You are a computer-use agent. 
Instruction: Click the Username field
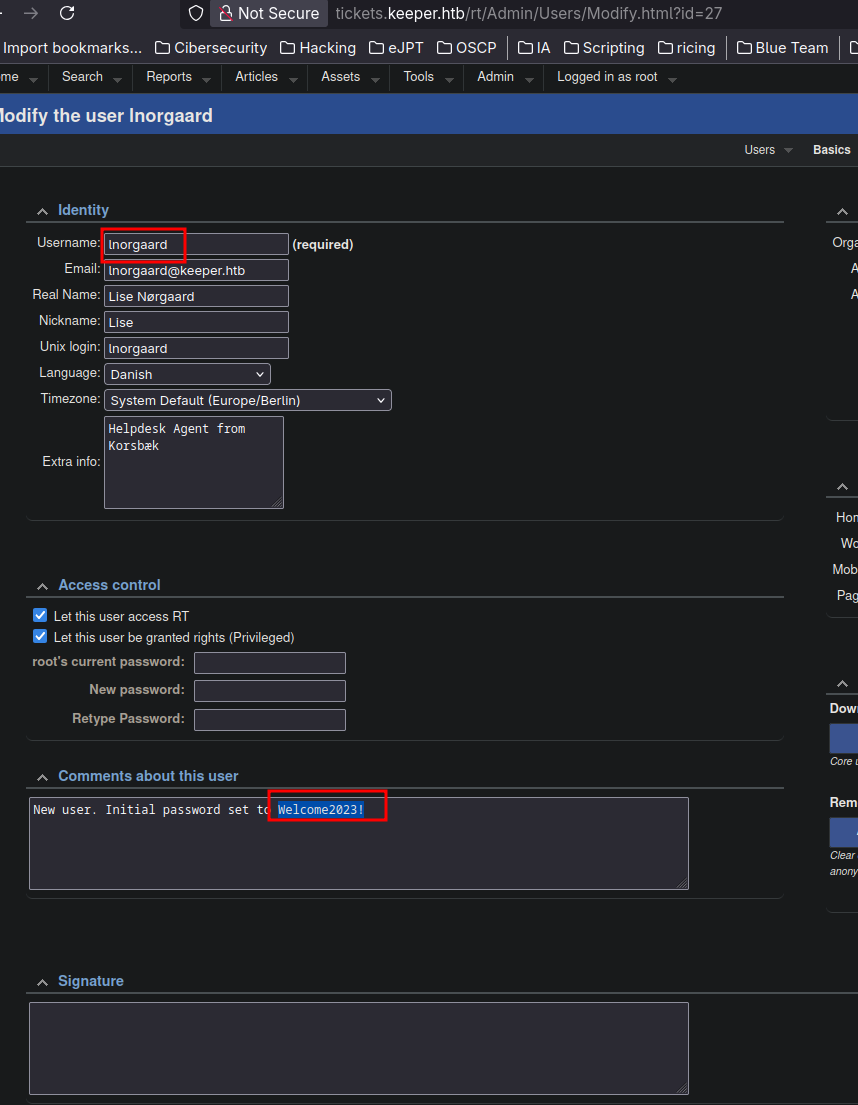click(x=196, y=244)
